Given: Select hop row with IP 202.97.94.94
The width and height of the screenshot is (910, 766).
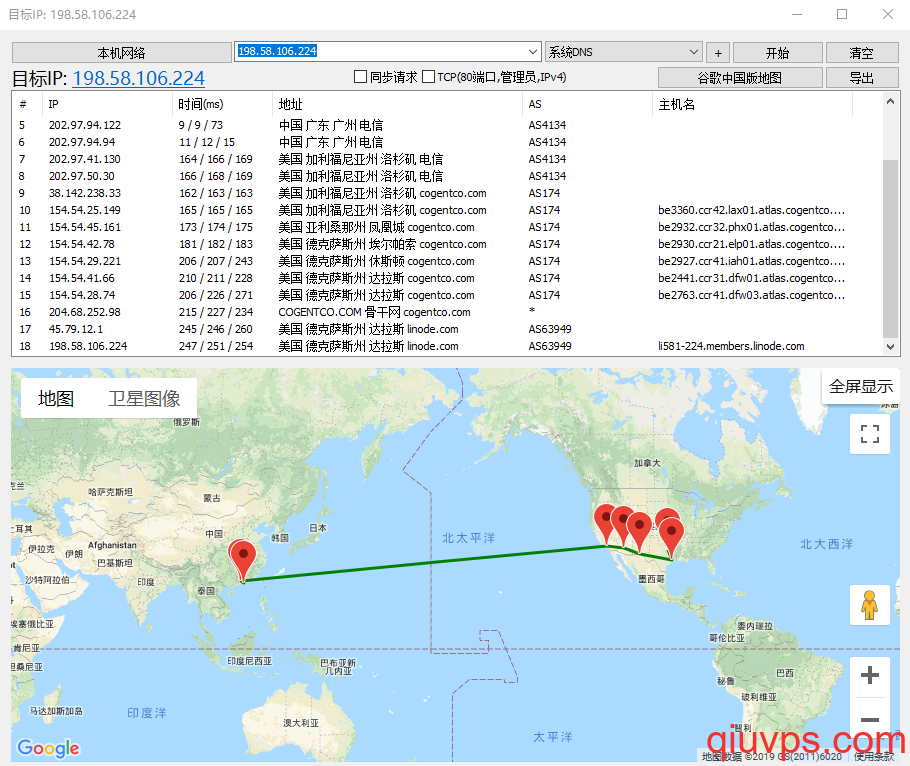Looking at the screenshot, I should 447,142.
